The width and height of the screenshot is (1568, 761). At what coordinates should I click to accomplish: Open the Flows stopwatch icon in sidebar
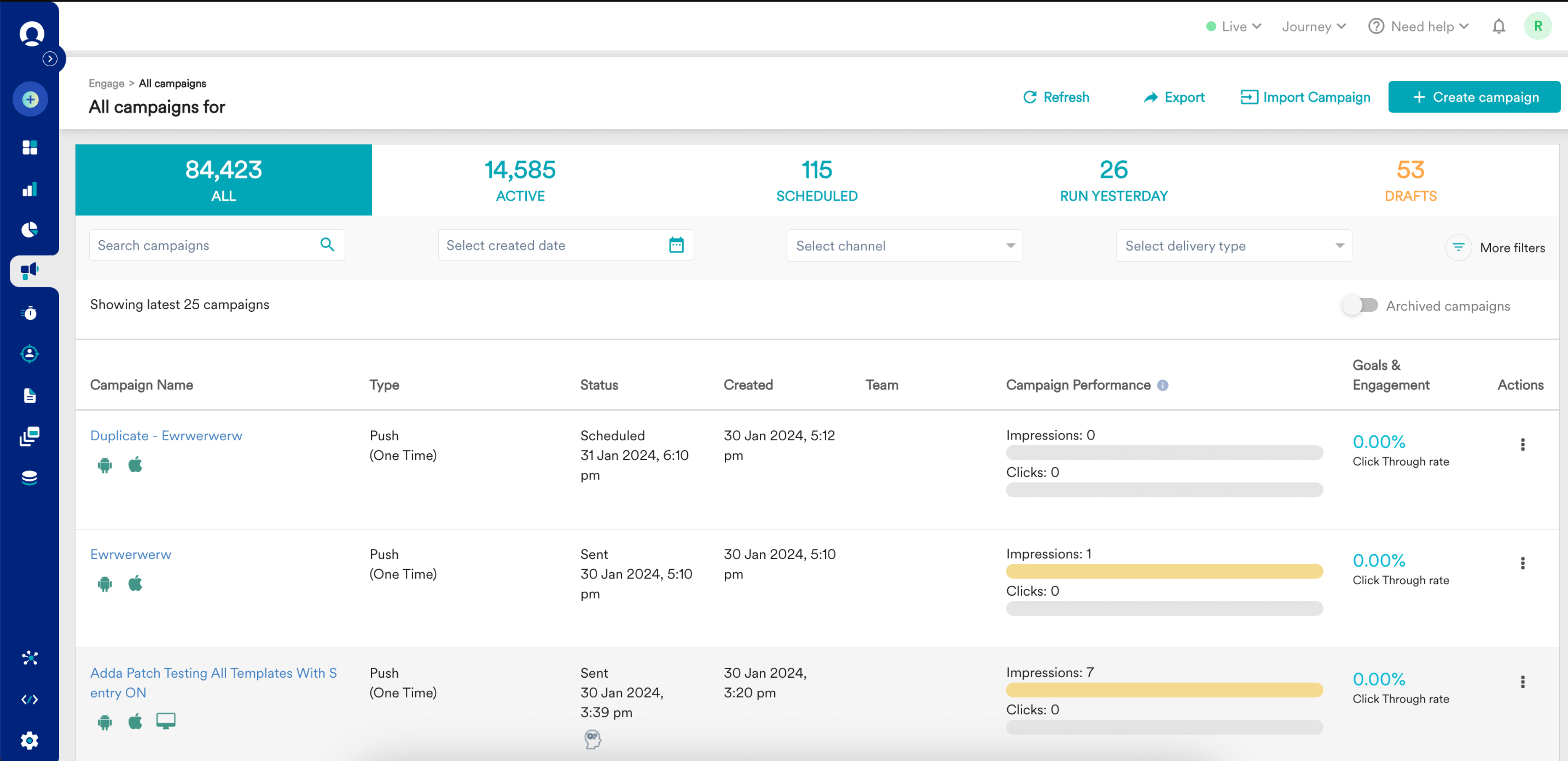pyautogui.click(x=30, y=313)
